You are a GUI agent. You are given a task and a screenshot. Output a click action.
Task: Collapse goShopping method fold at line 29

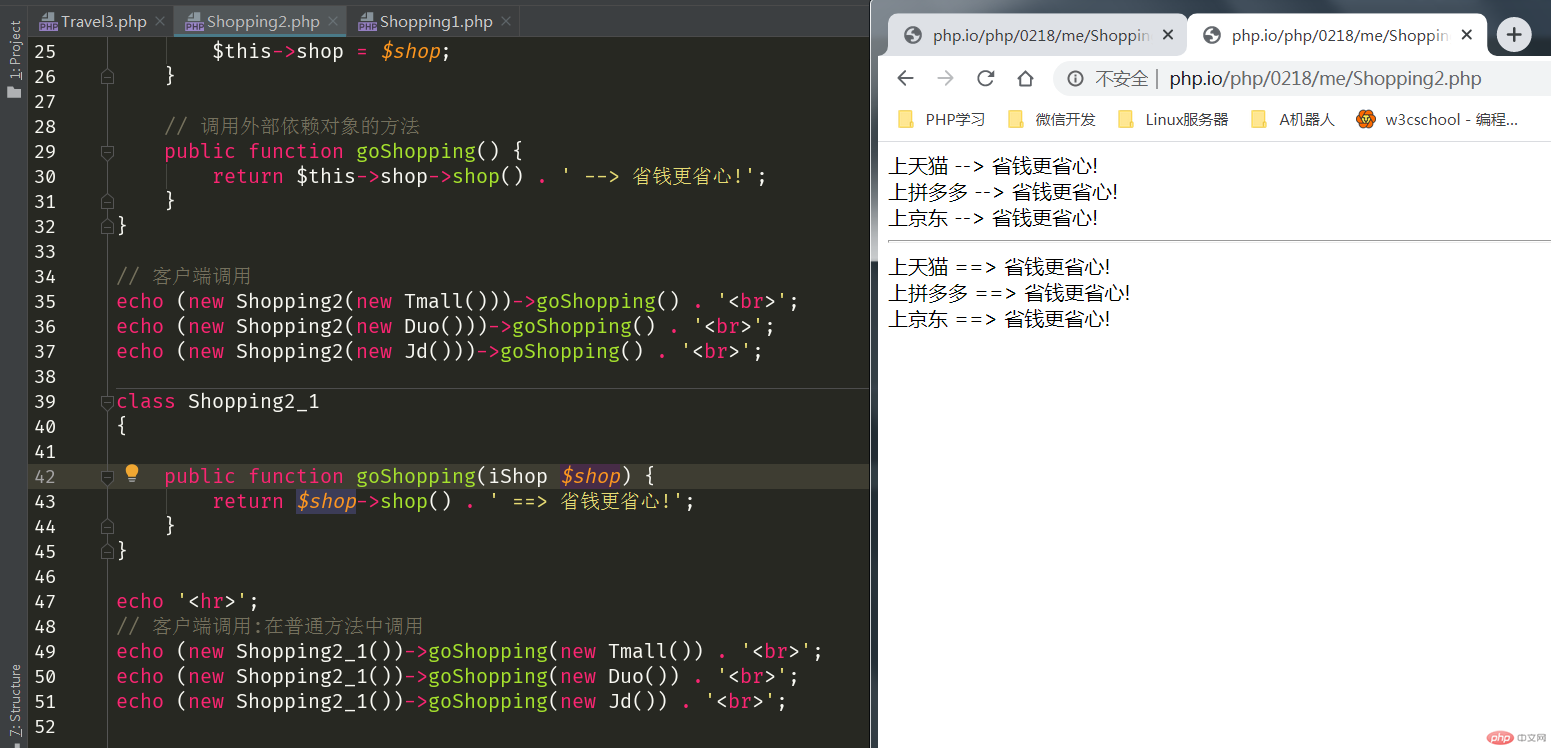107,151
